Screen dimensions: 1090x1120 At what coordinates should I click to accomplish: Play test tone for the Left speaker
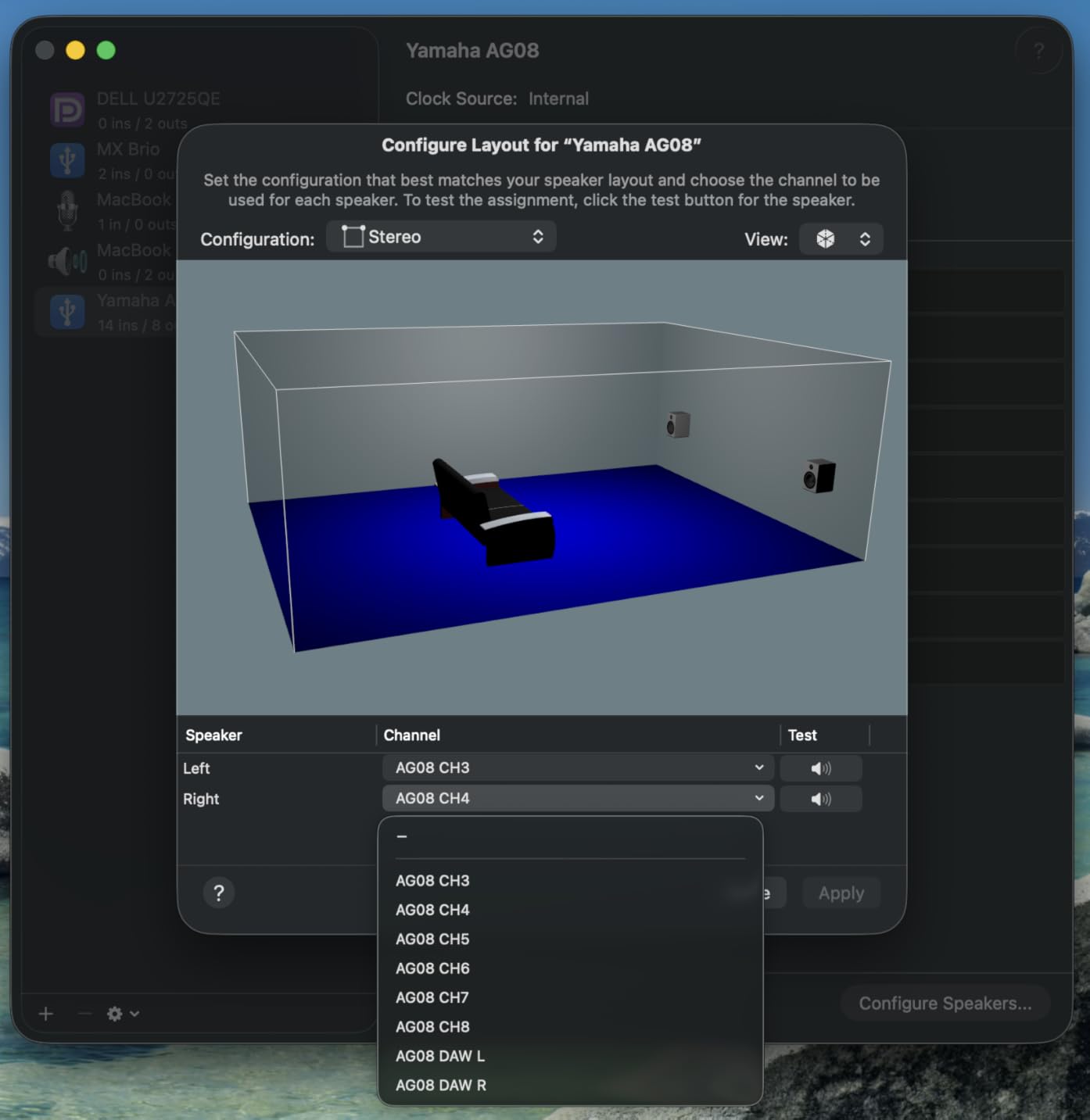(821, 768)
